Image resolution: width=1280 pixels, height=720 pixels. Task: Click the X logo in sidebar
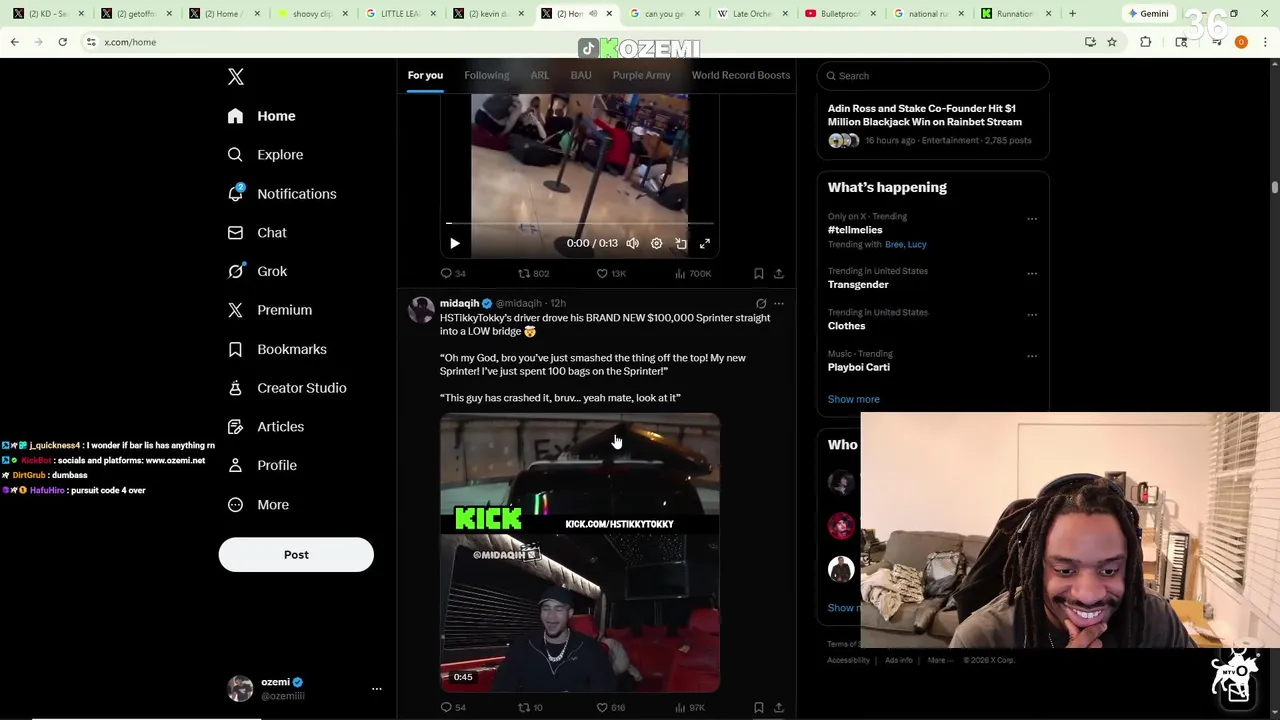236,77
